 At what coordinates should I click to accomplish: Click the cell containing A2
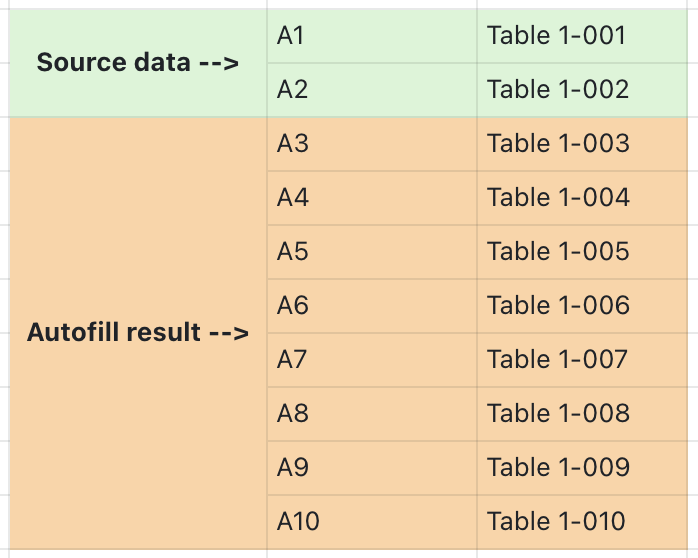372,90
